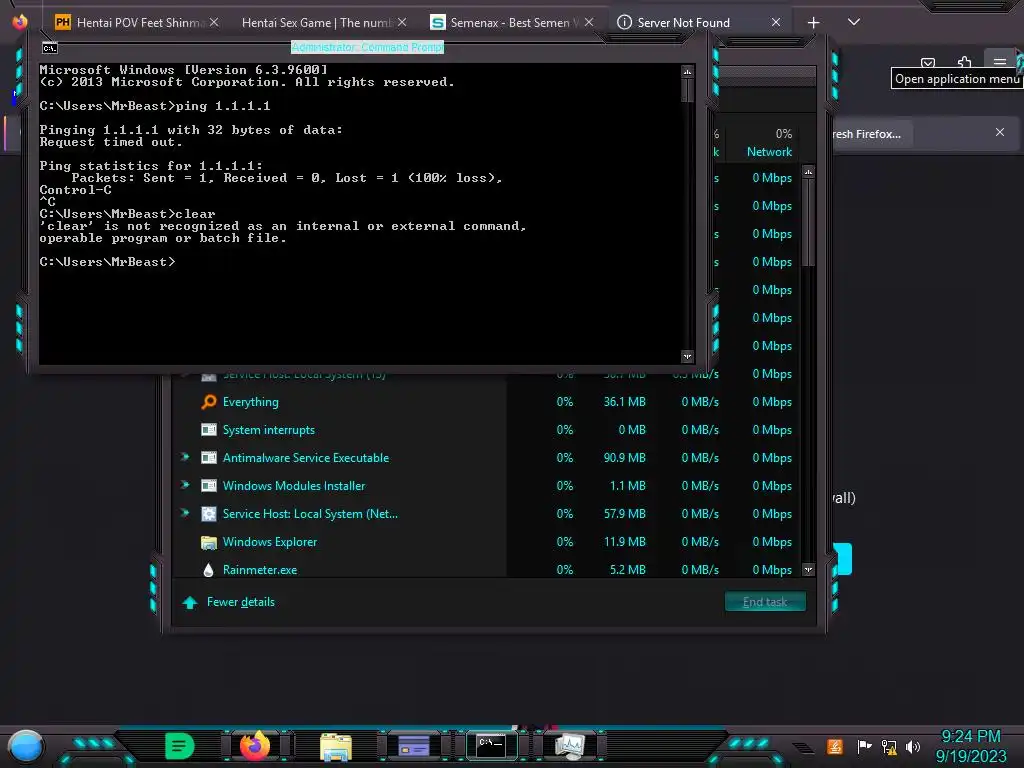Expand the Windows Modules Installer row

tap(185, 485)
